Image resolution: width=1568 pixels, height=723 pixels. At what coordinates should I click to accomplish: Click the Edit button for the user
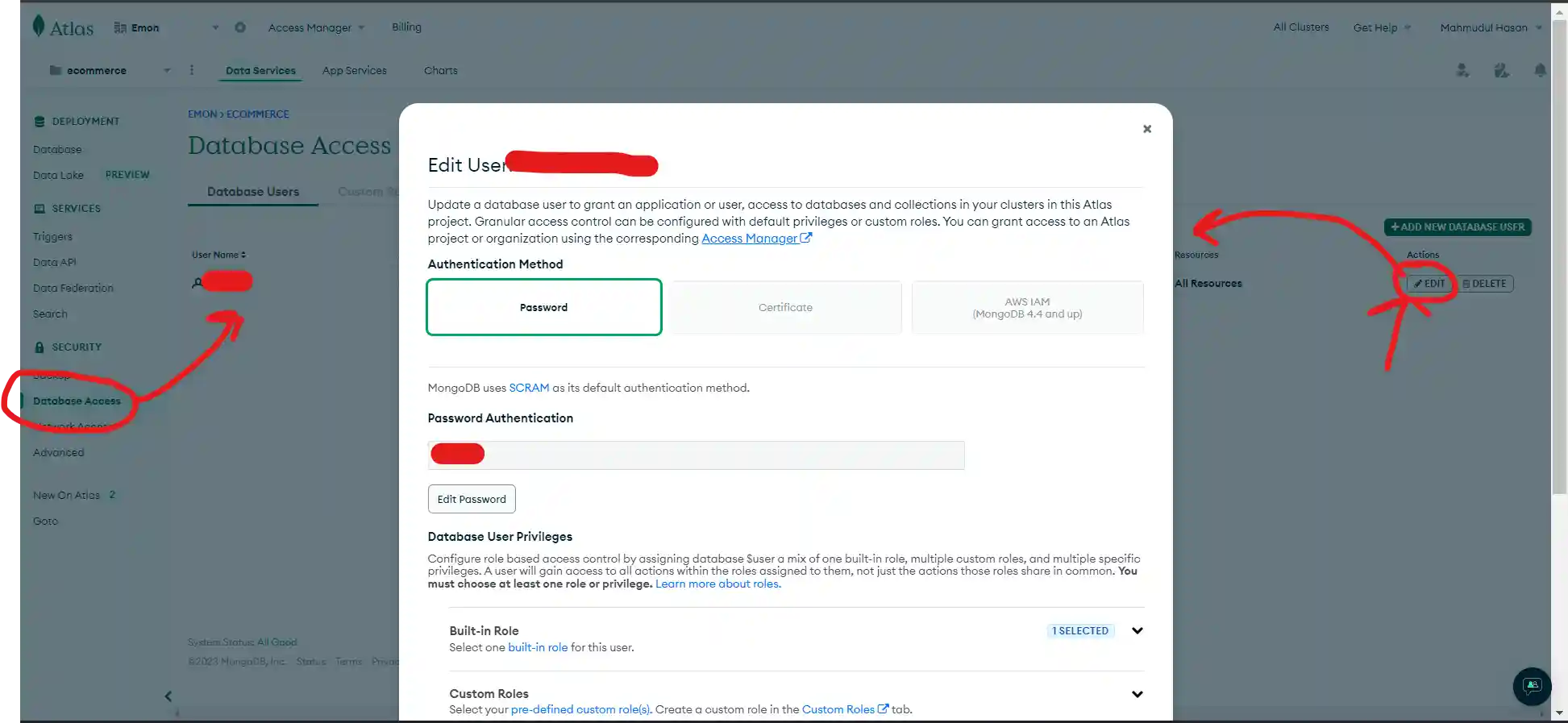[x=1429, y=284]
